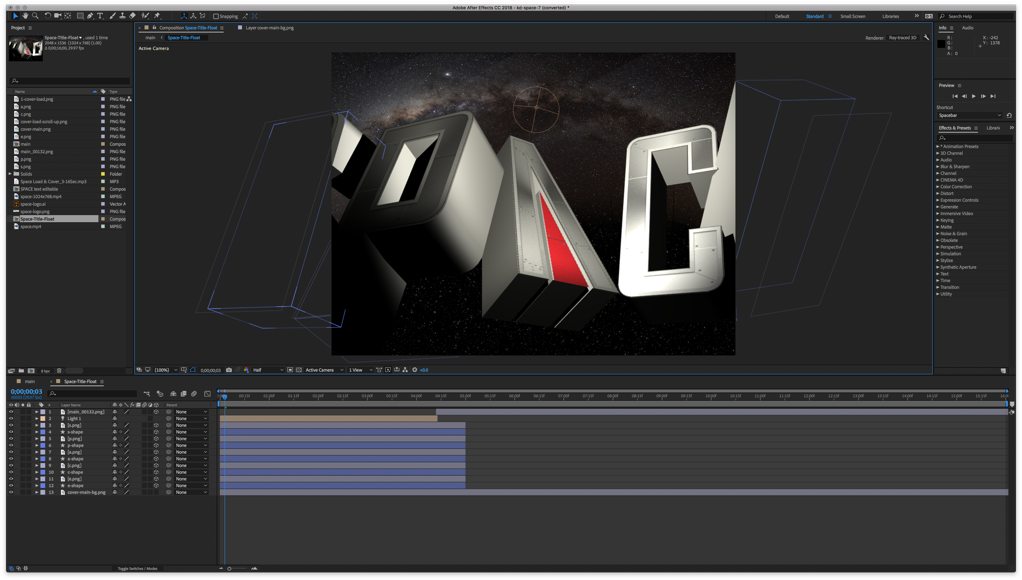This screenshot has width=1022, height=580.
Task: Open the Active Camera view dropdown
Action: pos(324,370)
